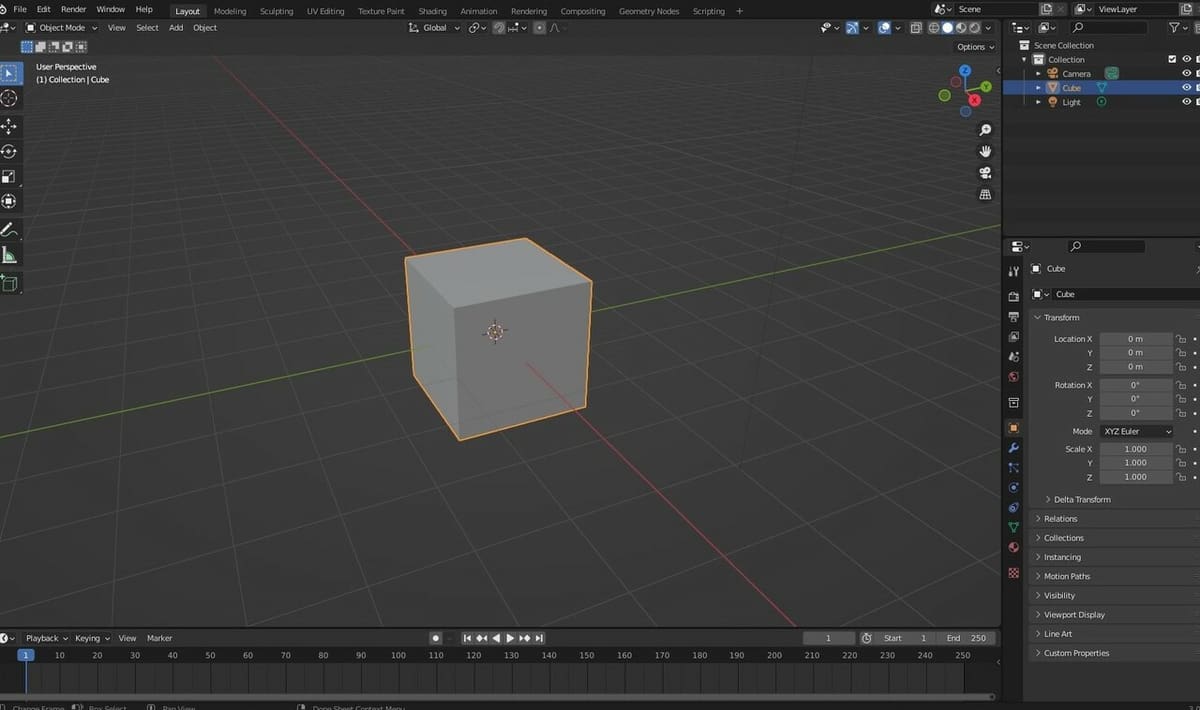Image resolution: width=1200 pixels, height=710 pixels.
Task: Open the Texture properties checker tab
Action: [x=1013, y=573]
